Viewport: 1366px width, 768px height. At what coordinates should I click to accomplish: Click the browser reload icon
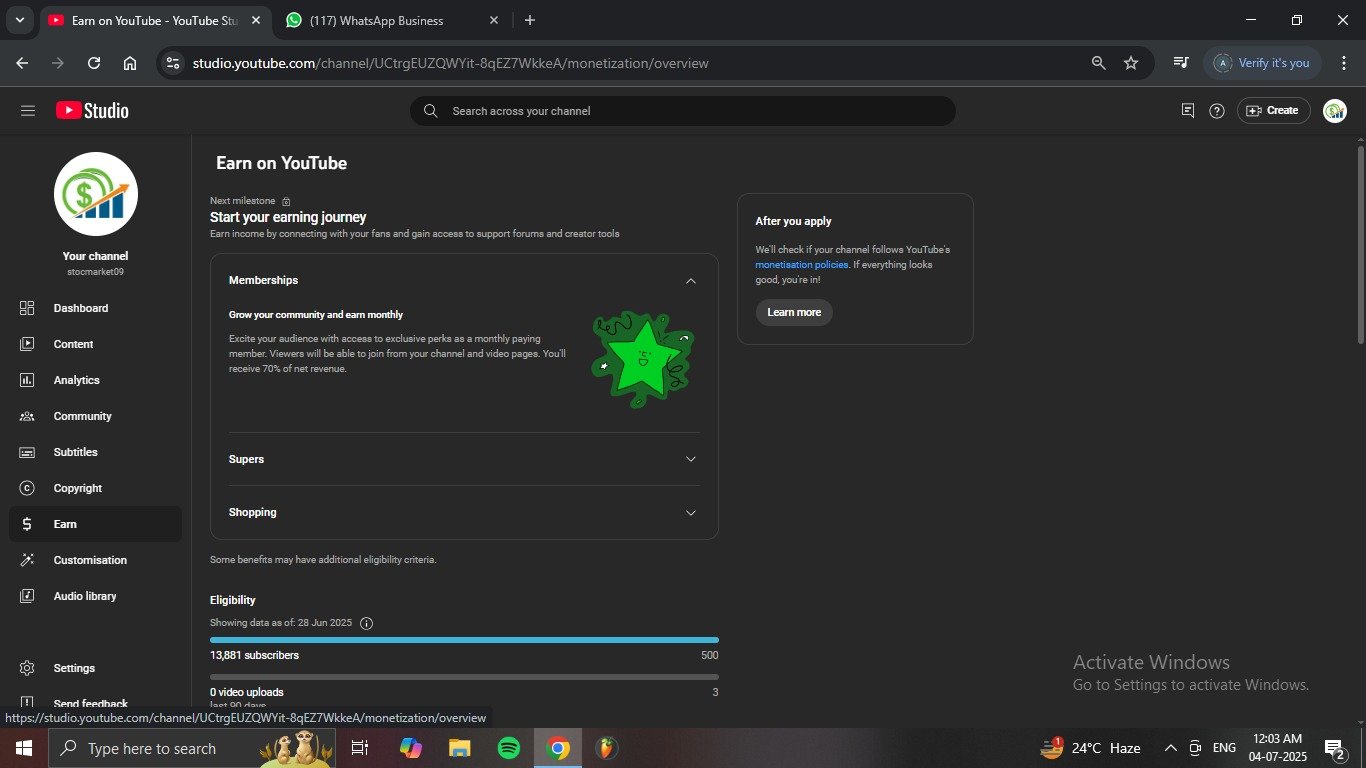[94, 63]
